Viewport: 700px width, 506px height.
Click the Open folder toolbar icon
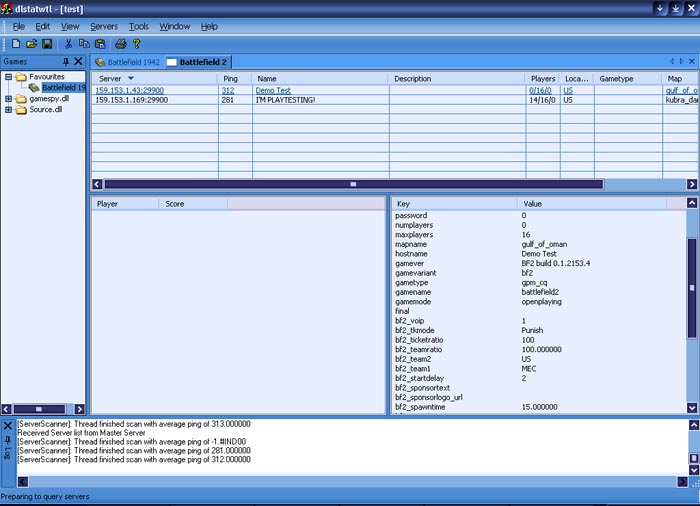click(x=31, y=44)
